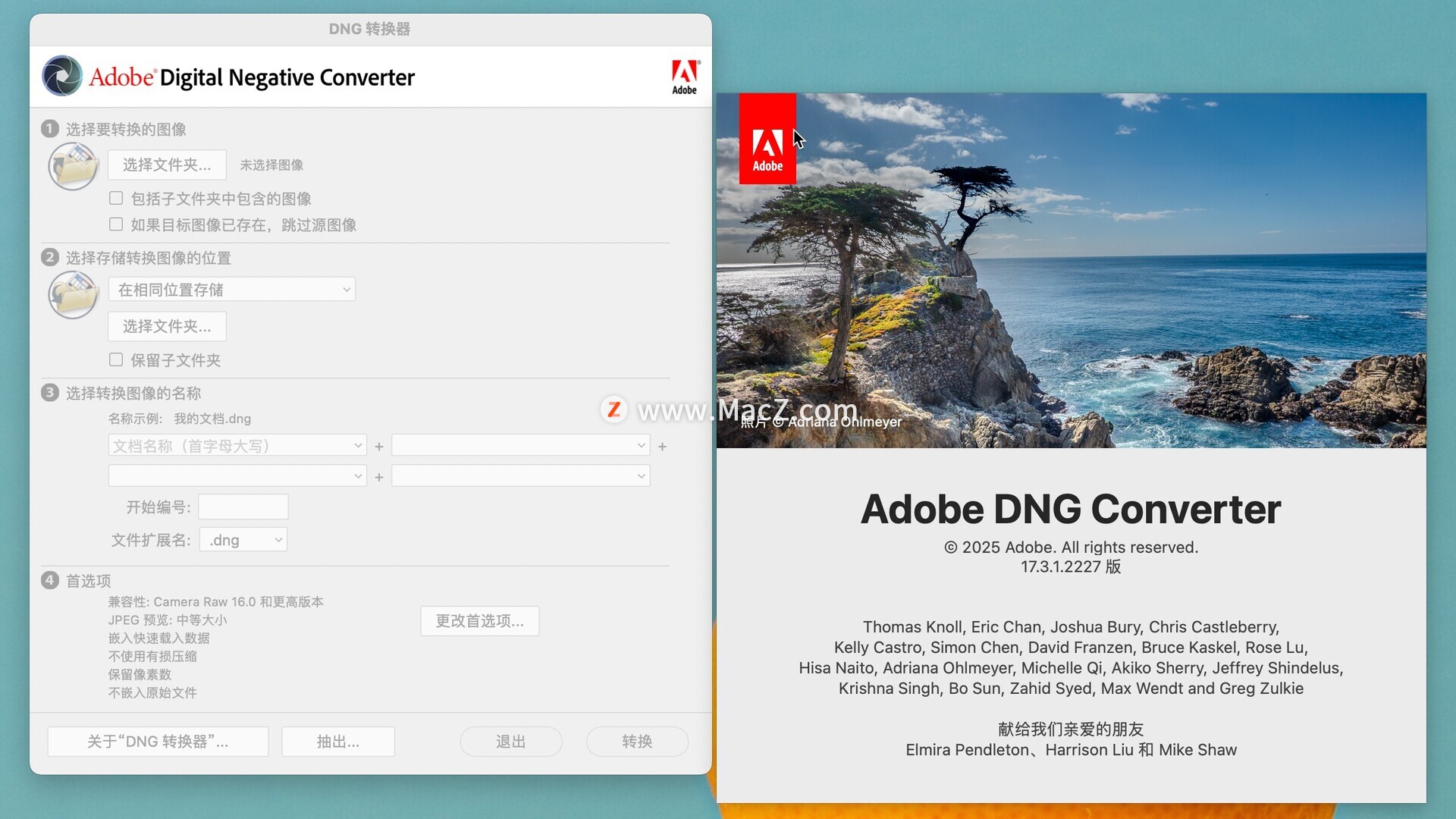This screenshot has width=1456, height=819.
Task: Click the section 2 选择存储转换图像的位置 heading
Action: pos(149,258)
